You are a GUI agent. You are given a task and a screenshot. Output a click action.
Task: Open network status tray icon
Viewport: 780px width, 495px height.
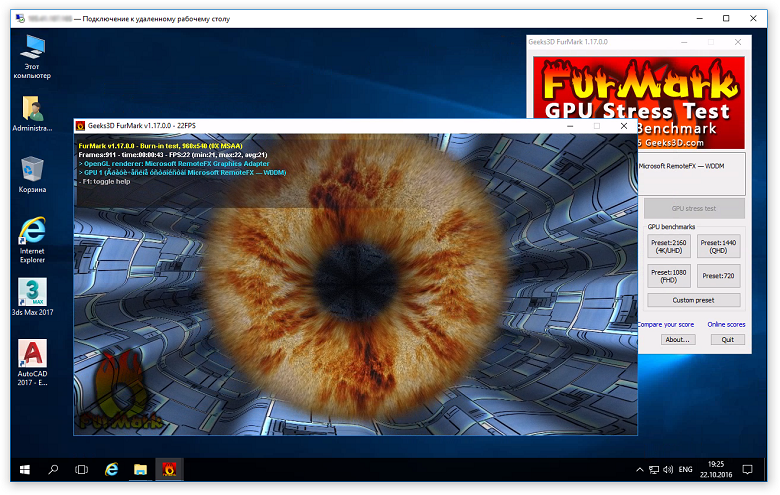point(654,469)
